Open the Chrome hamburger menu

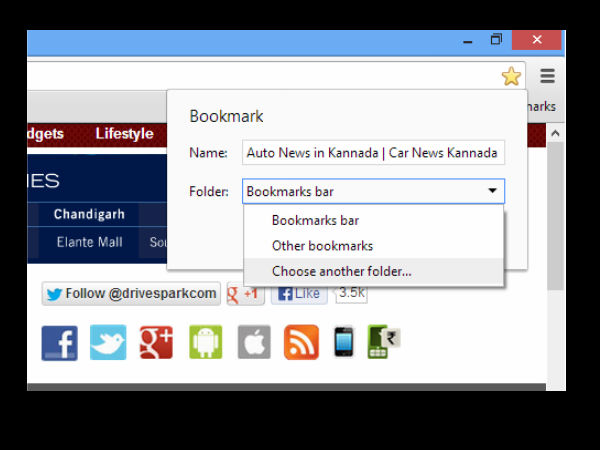point(547,76)
